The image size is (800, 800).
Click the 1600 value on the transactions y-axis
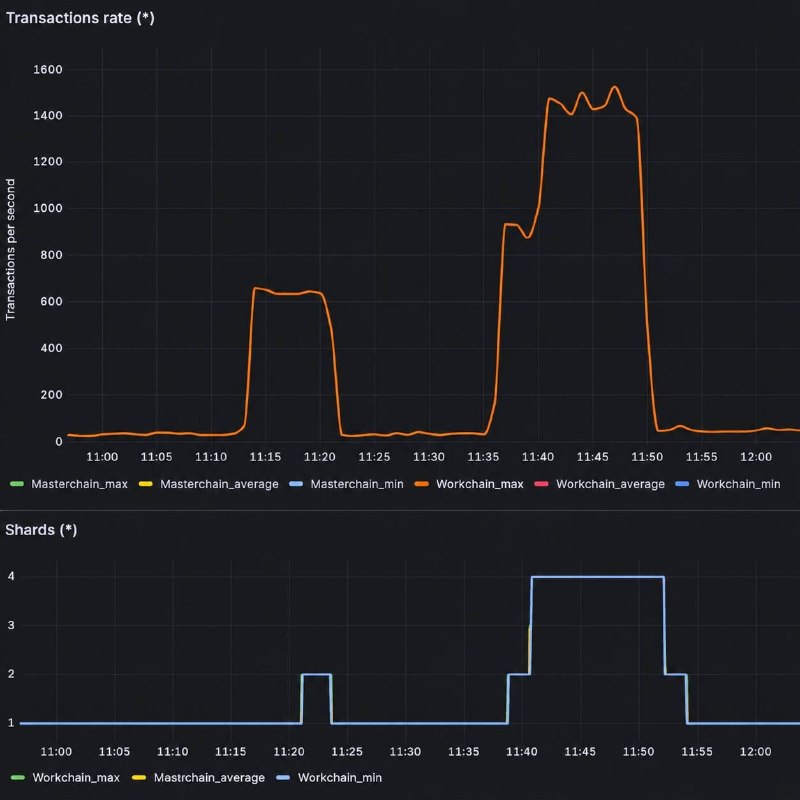point(48,69)
